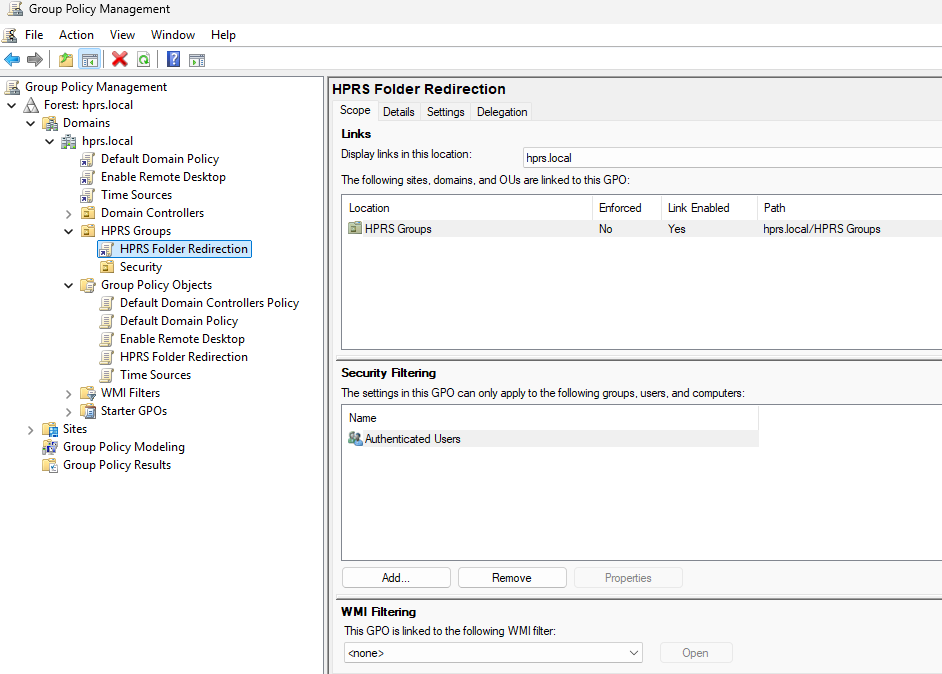Viewport: 942px width, 674px height.
Task: Click the Name column header in Security Filtering
Action: (550, 418)
